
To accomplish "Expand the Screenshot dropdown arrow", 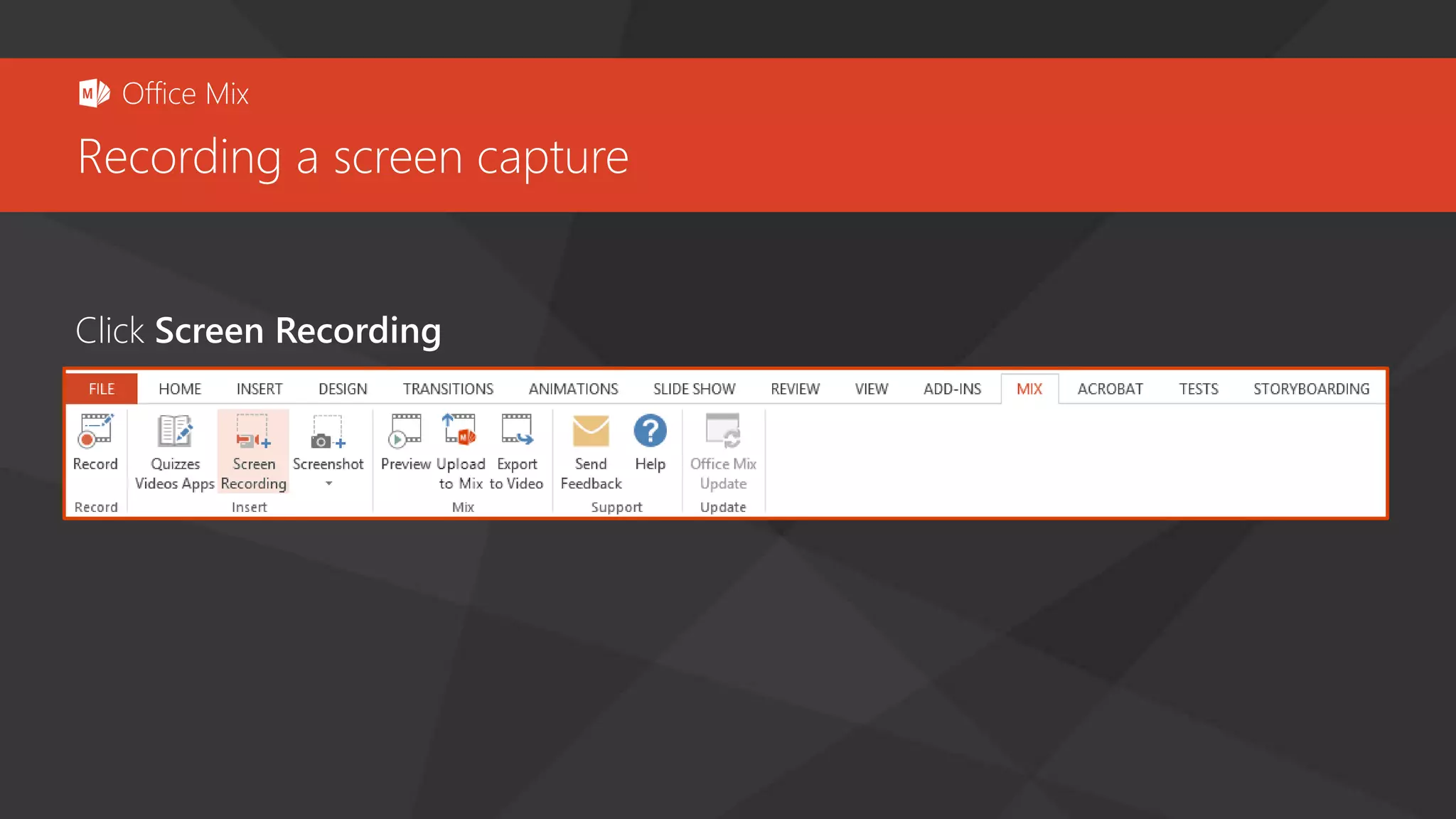I will (328, 483).
